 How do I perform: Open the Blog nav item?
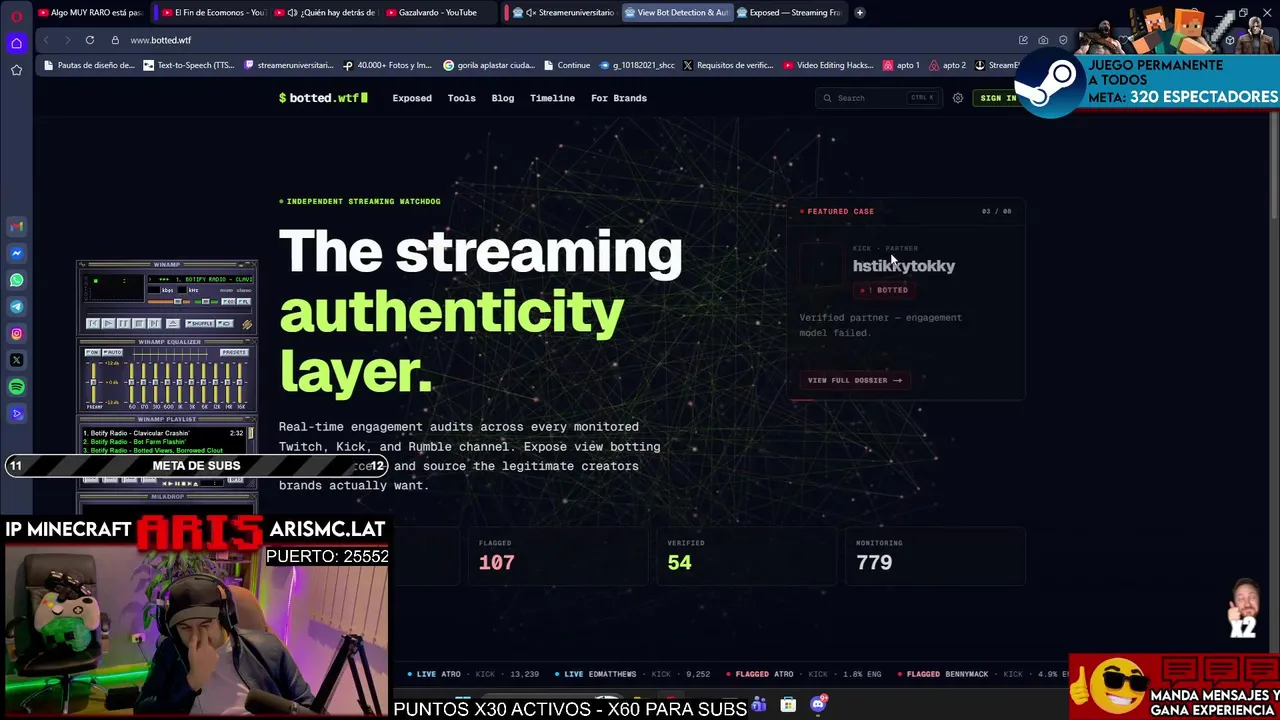pyautogui.click(x=503, y=98)
